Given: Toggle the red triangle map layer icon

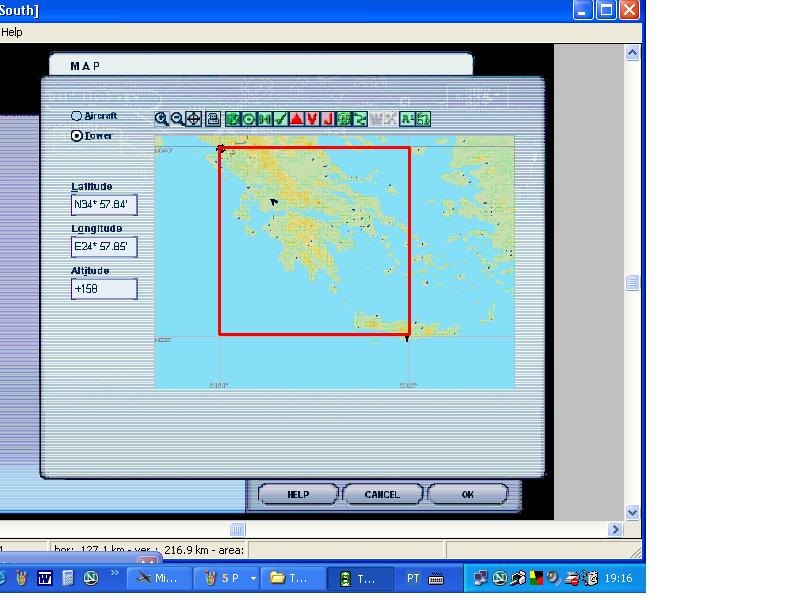Looking at the screenshot, I should coord(297,119).
